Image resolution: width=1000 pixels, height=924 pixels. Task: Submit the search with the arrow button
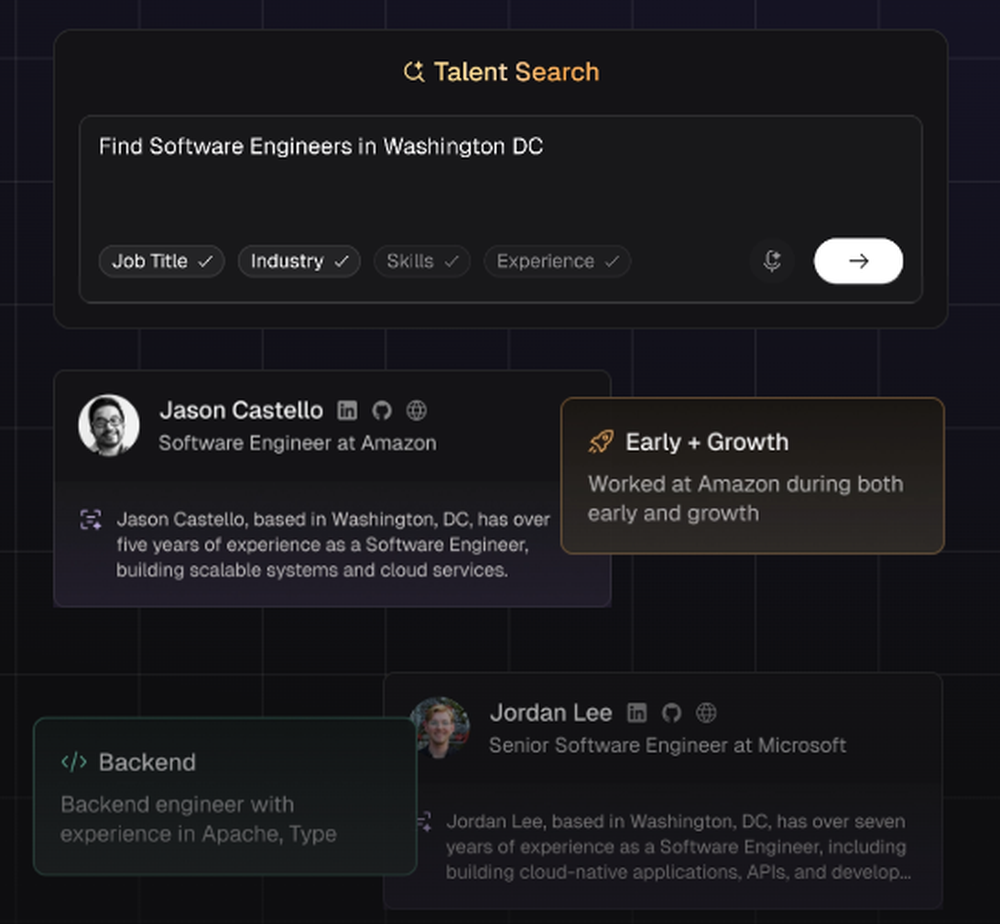click(857, 261)
